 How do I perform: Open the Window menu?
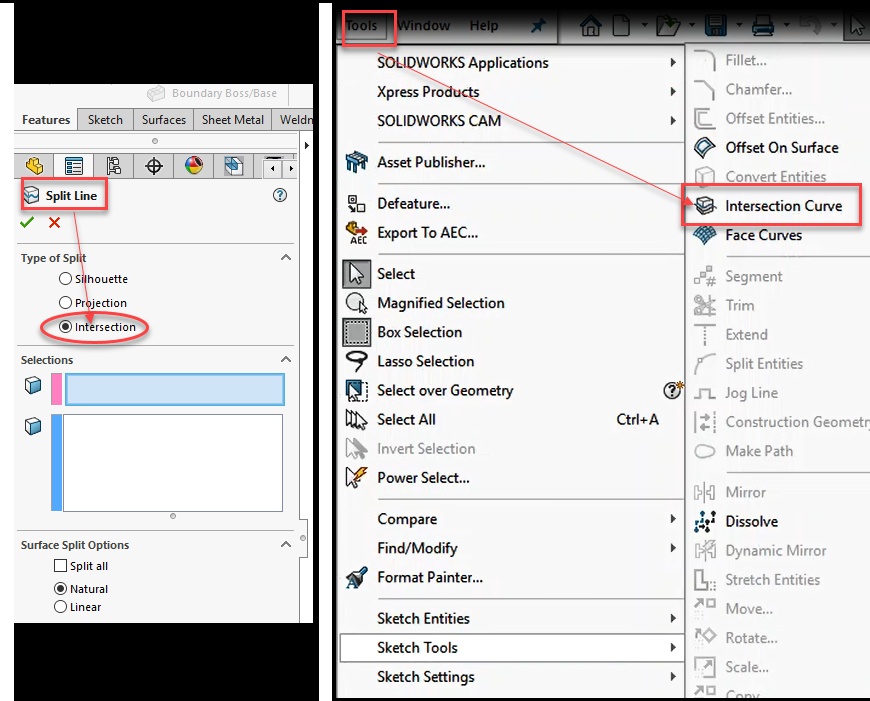(424, 26)
